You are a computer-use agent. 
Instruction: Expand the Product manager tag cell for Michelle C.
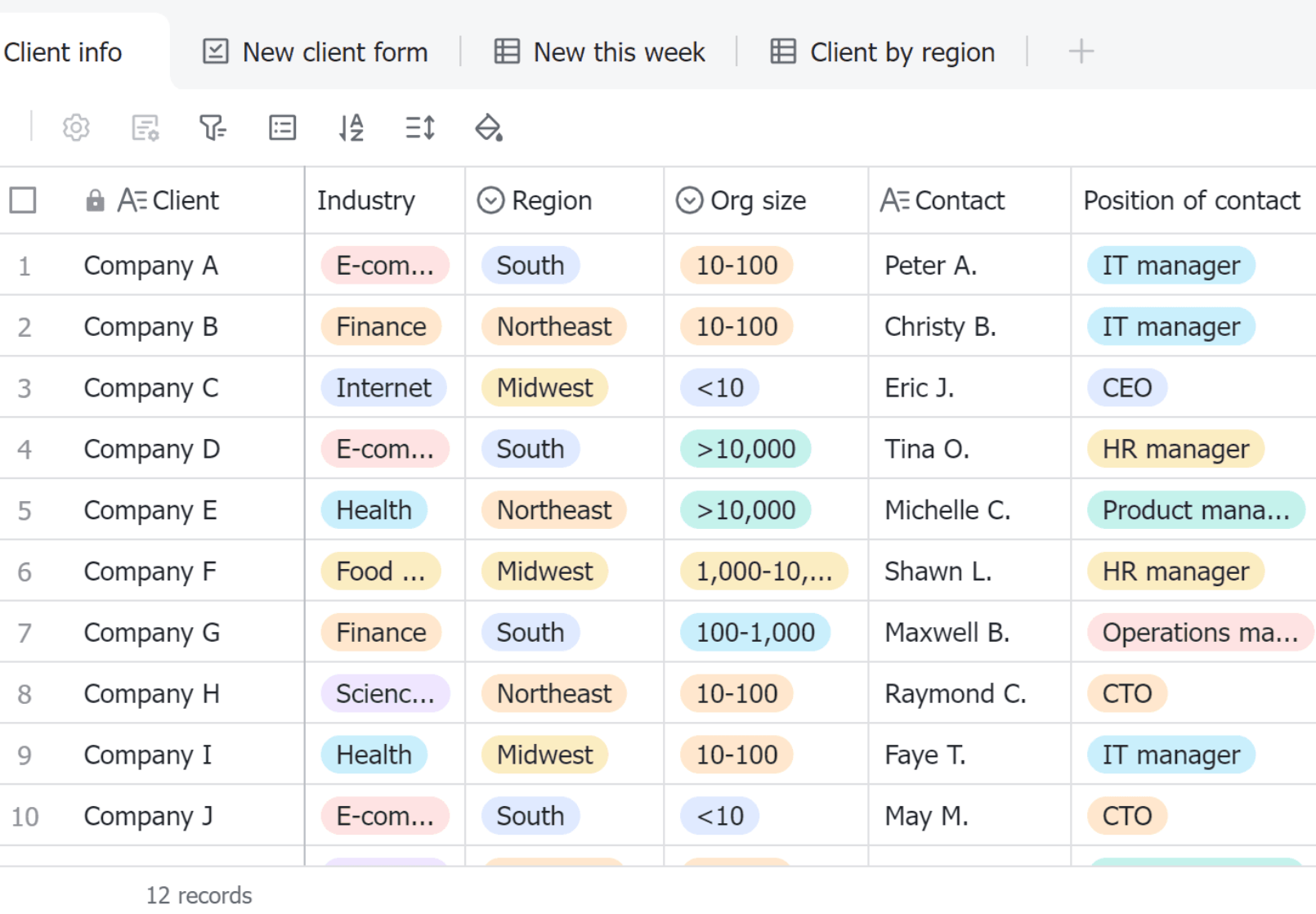pos(1195,510)
